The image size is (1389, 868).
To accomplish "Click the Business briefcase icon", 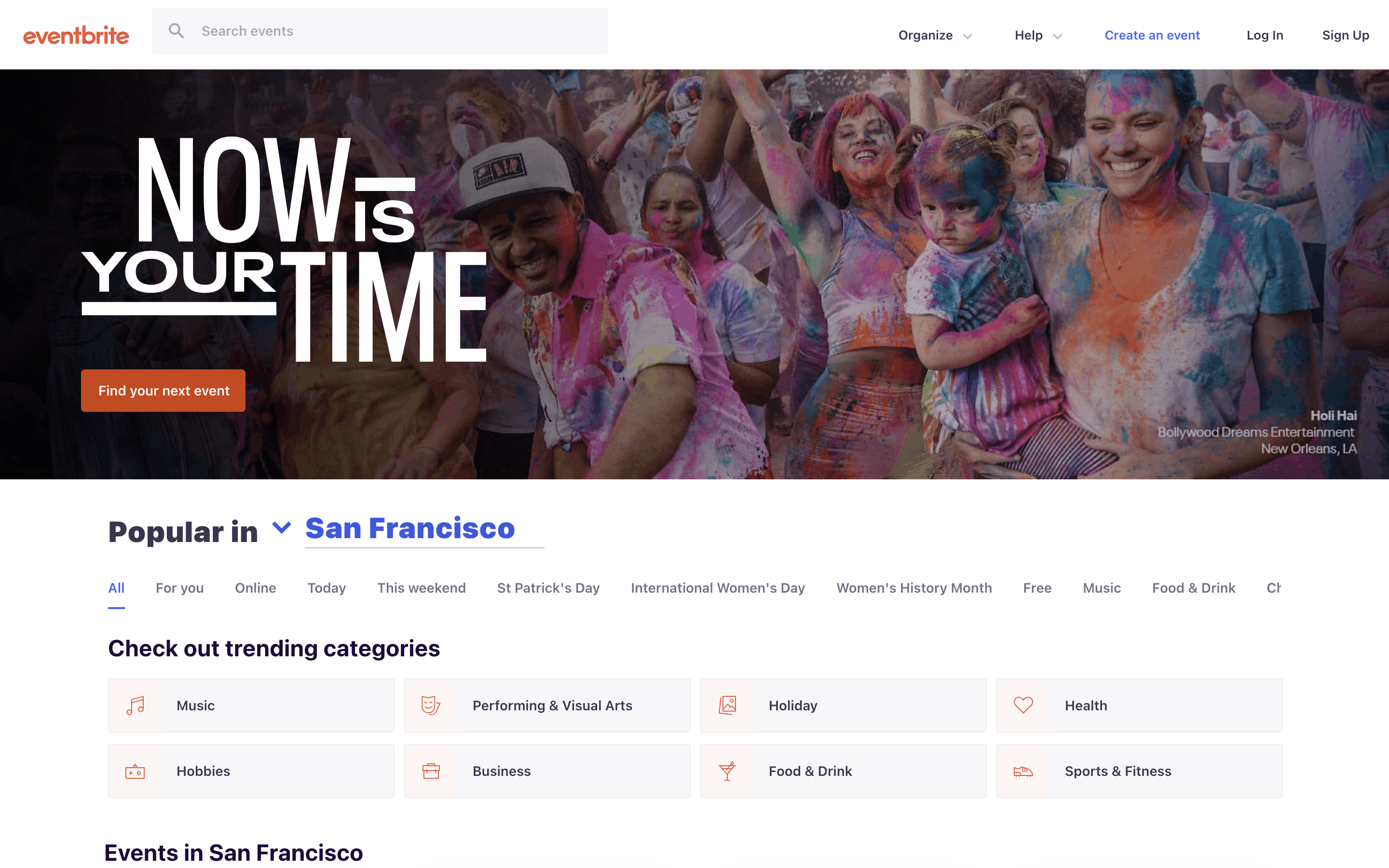I will pos(431,771).
